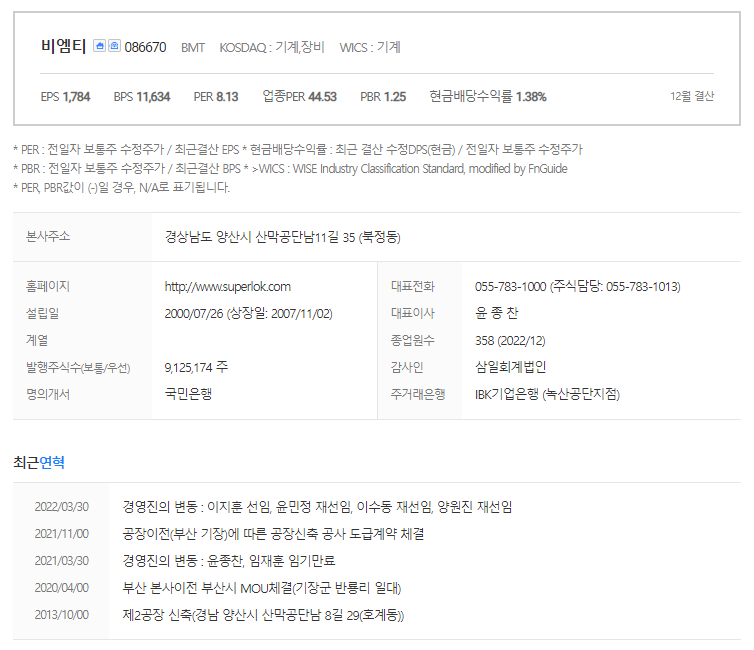
Task: Click the 2013/10/00 history date
Action: click(62, 615)
